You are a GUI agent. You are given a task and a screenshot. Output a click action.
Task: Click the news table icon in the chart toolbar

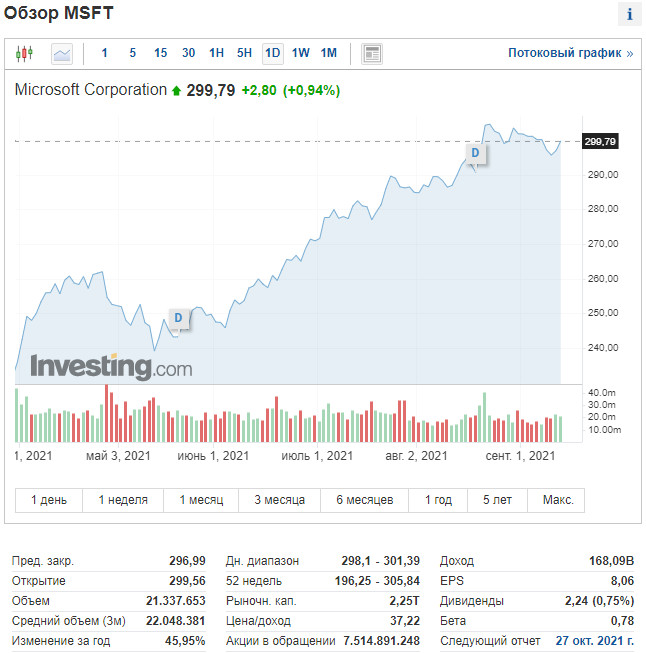click(372, 53)
